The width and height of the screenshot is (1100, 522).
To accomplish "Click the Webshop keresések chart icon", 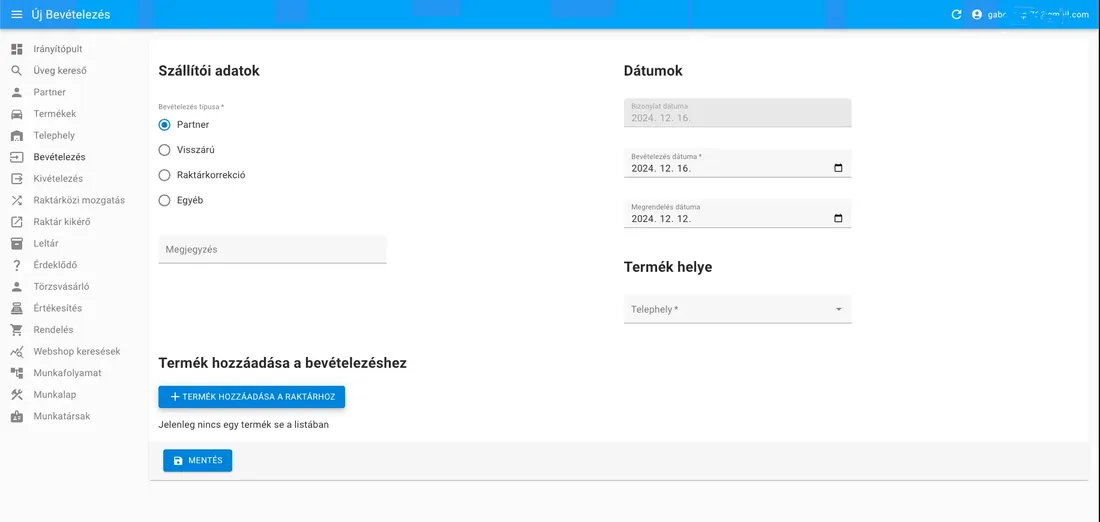I will (x=17, y=352).
